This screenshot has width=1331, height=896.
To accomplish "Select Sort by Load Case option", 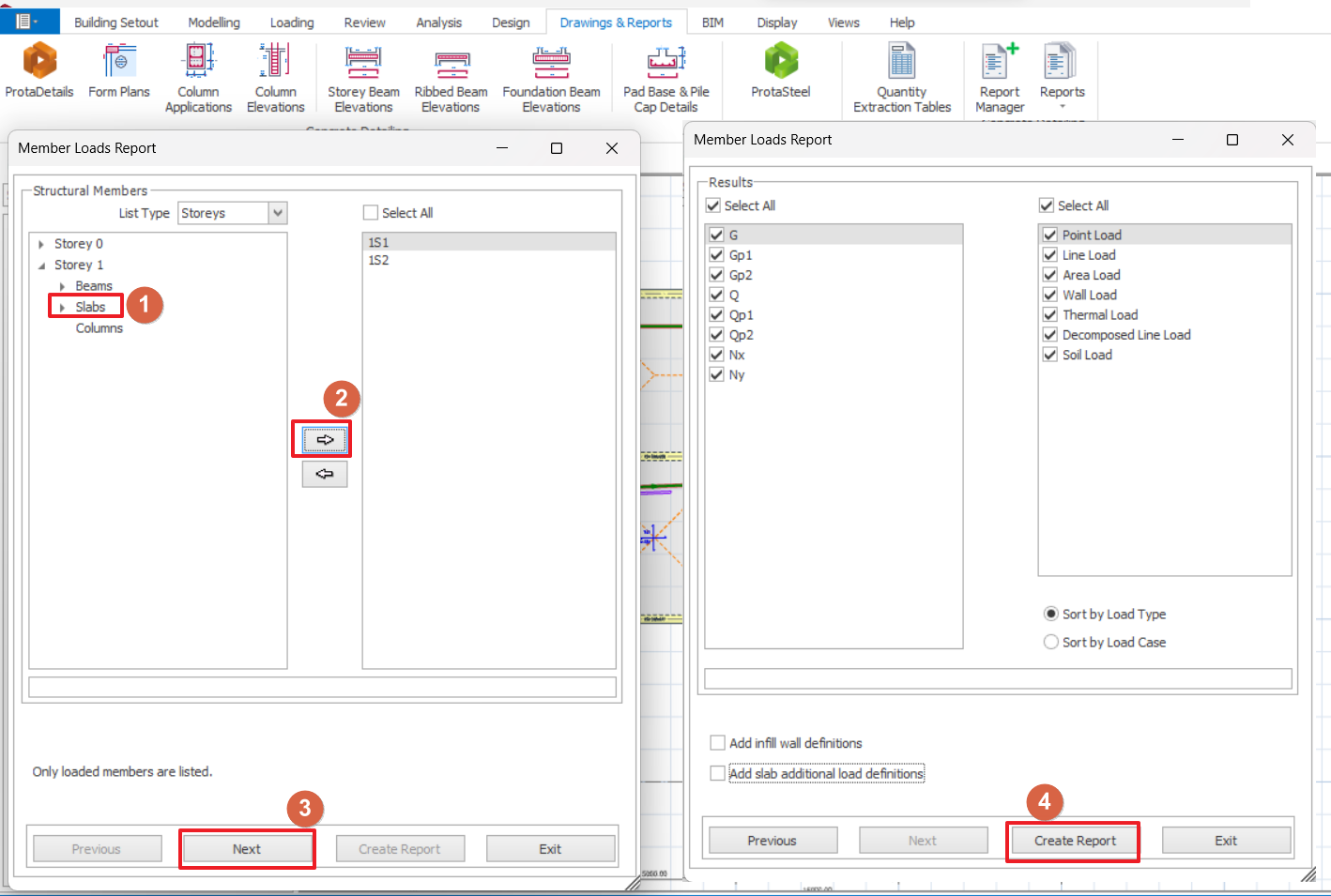I will 1051,643.
